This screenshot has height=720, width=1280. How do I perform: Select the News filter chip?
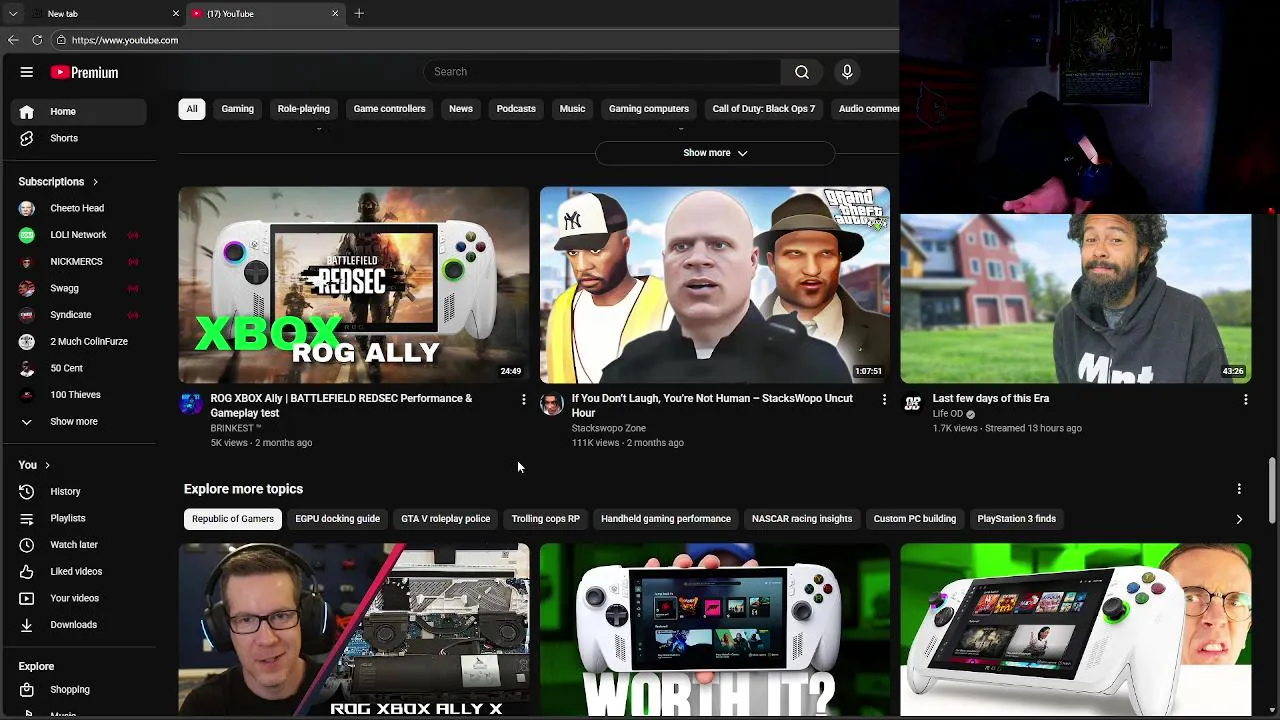[x=461, y=109]
